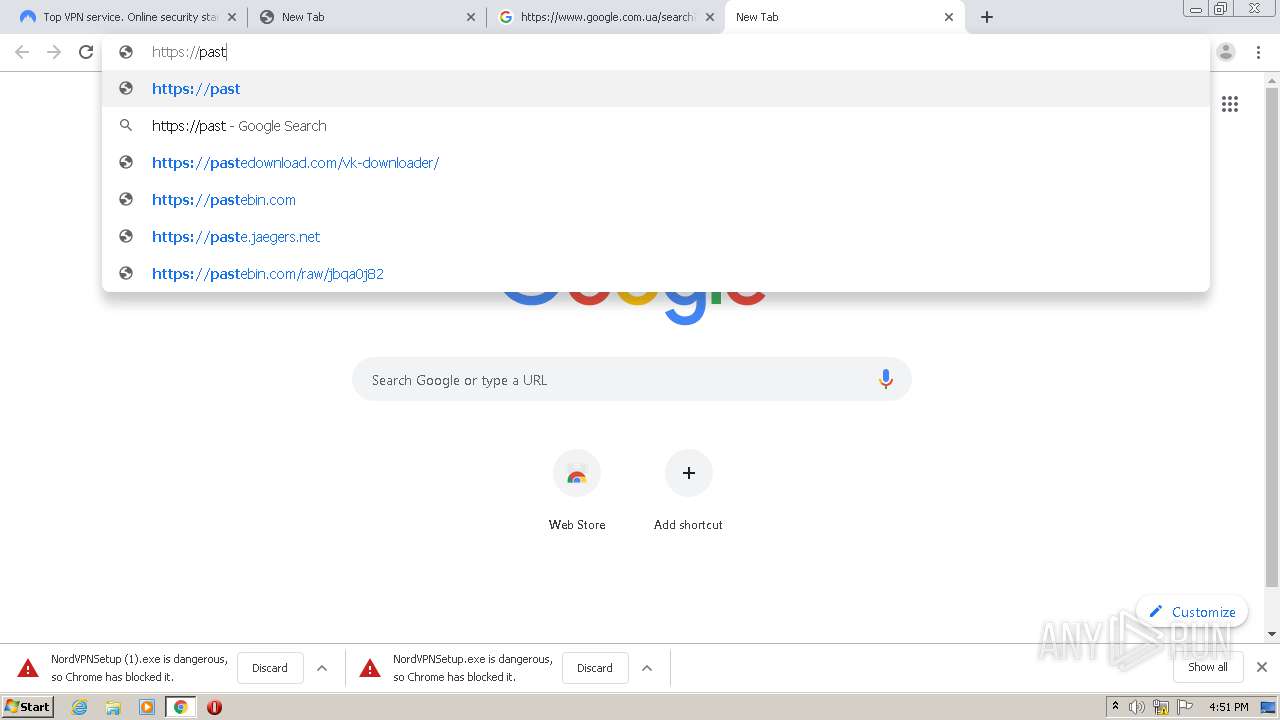Click the browser forward arrow
The height and width of the screenshot is (720, 1280).
tap(54, 52)
